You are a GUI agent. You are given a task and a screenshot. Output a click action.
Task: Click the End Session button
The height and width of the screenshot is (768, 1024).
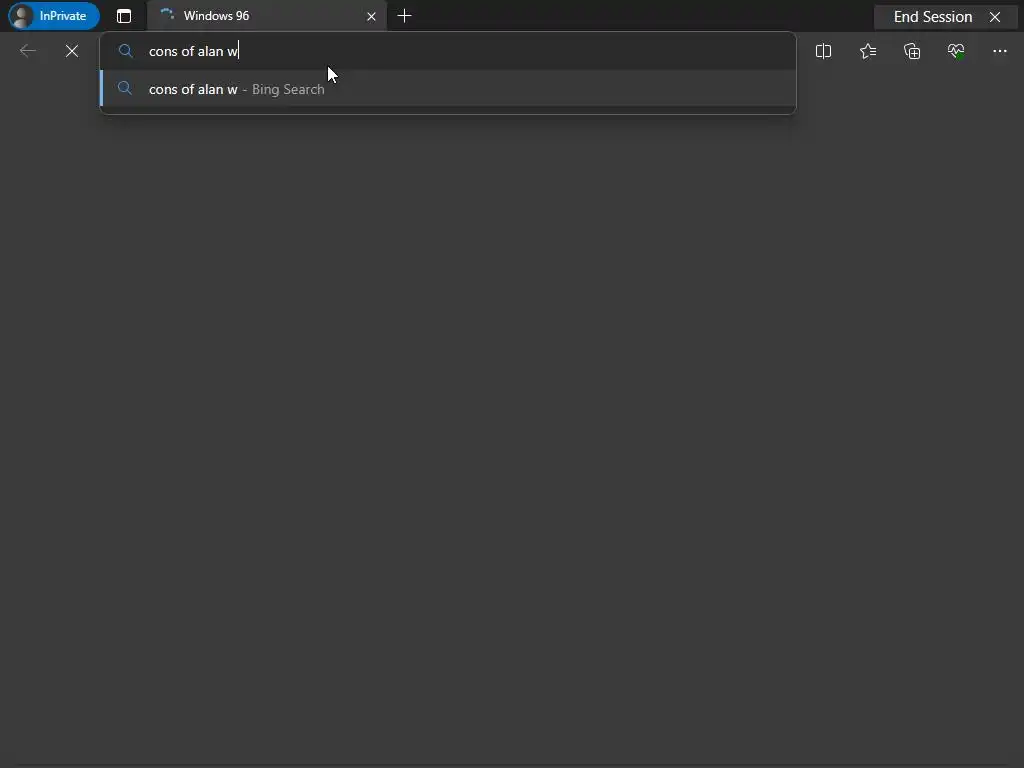(933, 17)
